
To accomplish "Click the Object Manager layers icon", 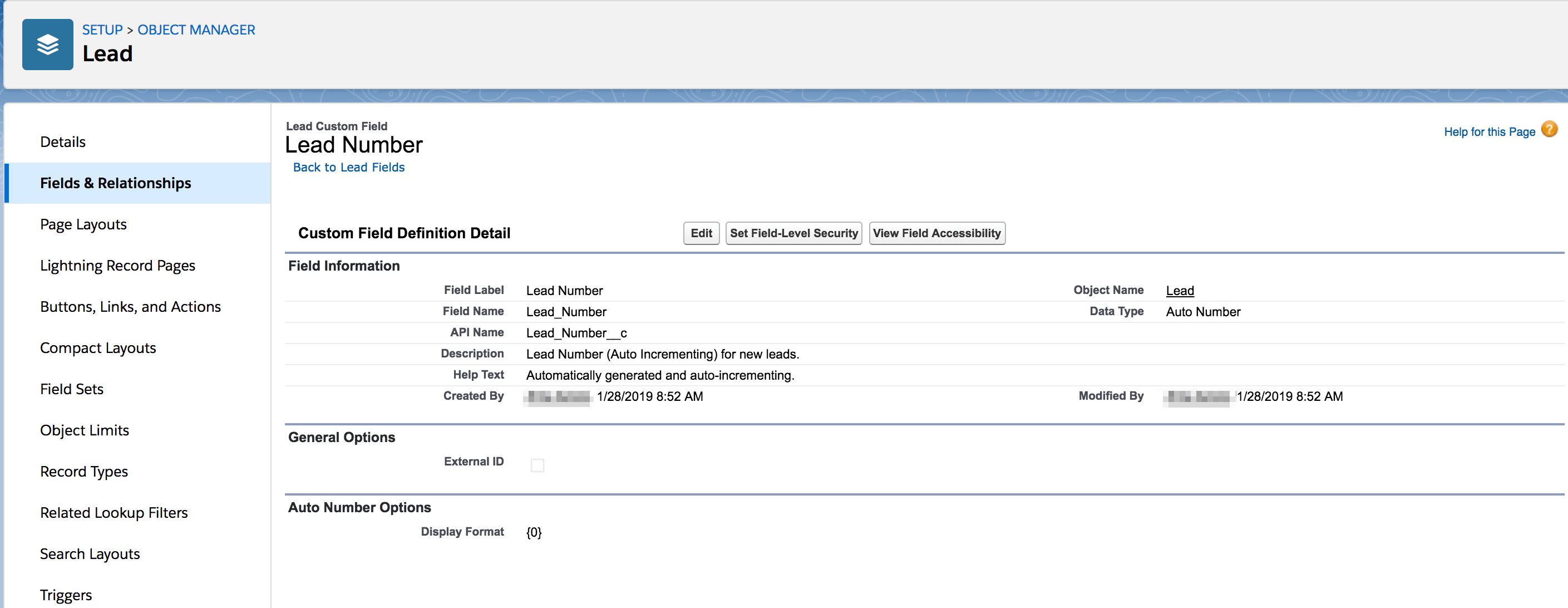I will pyautogui.click(x=47, y=45).
